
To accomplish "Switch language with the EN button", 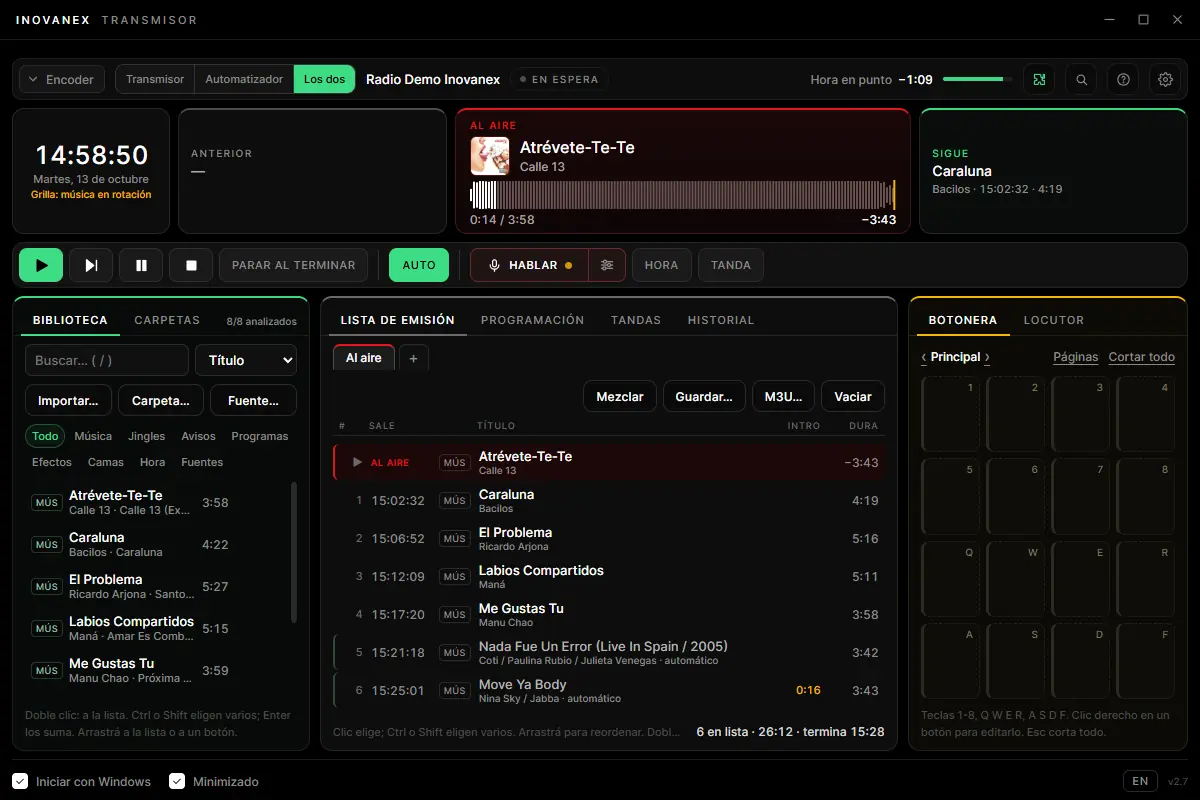I will [1140, 781].
